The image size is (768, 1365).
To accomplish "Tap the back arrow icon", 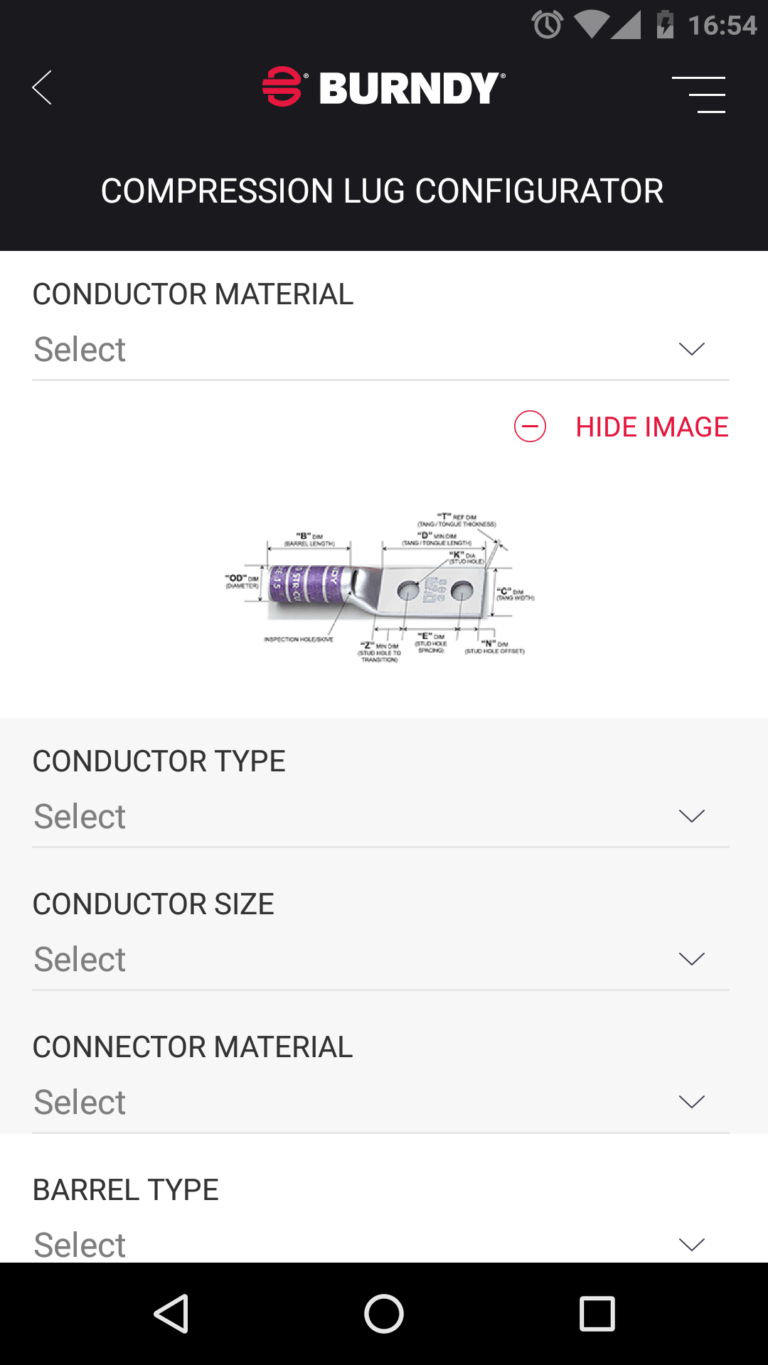I will [x=42, y=88].
